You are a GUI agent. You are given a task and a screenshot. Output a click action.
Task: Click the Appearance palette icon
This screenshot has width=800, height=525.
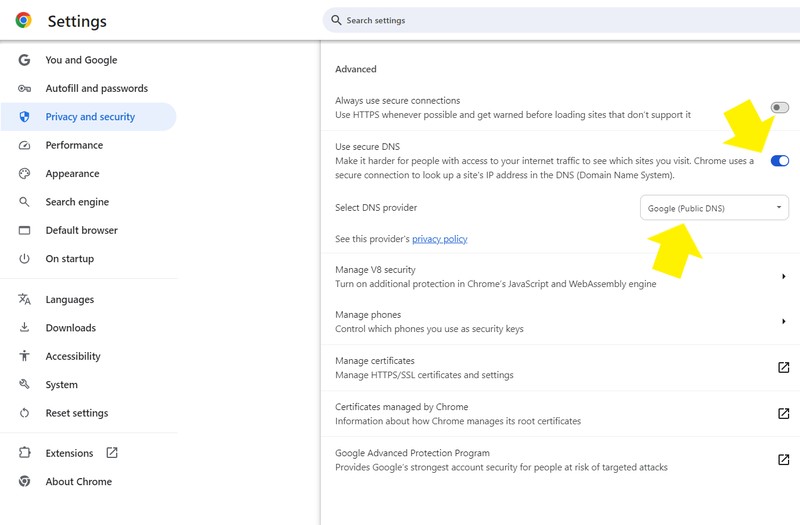[25, 174]
